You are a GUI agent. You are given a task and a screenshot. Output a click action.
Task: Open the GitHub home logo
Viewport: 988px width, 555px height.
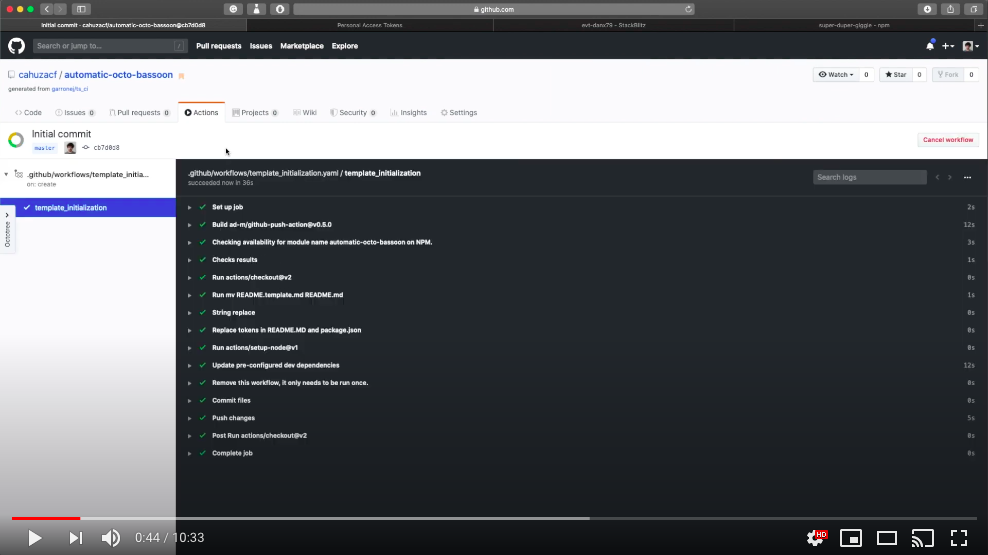[16, 46]
